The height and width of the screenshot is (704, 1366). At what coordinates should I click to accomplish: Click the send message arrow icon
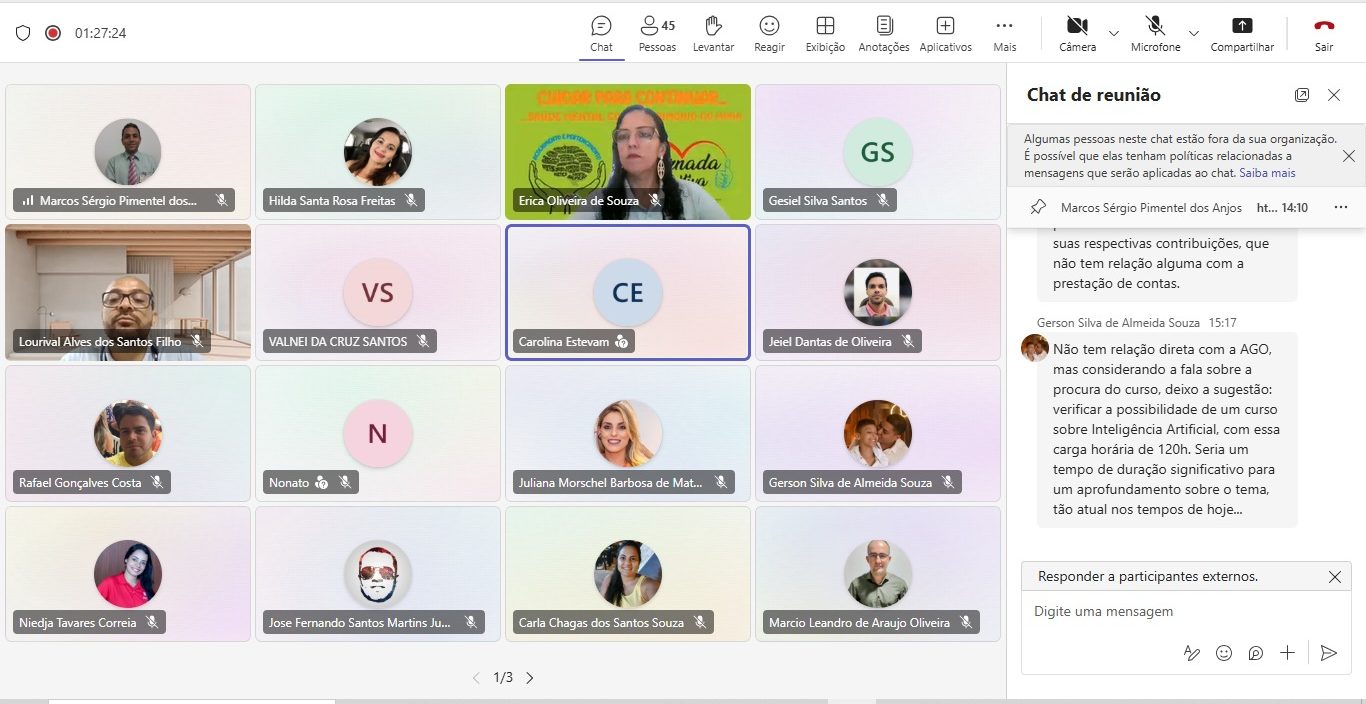1328,653
